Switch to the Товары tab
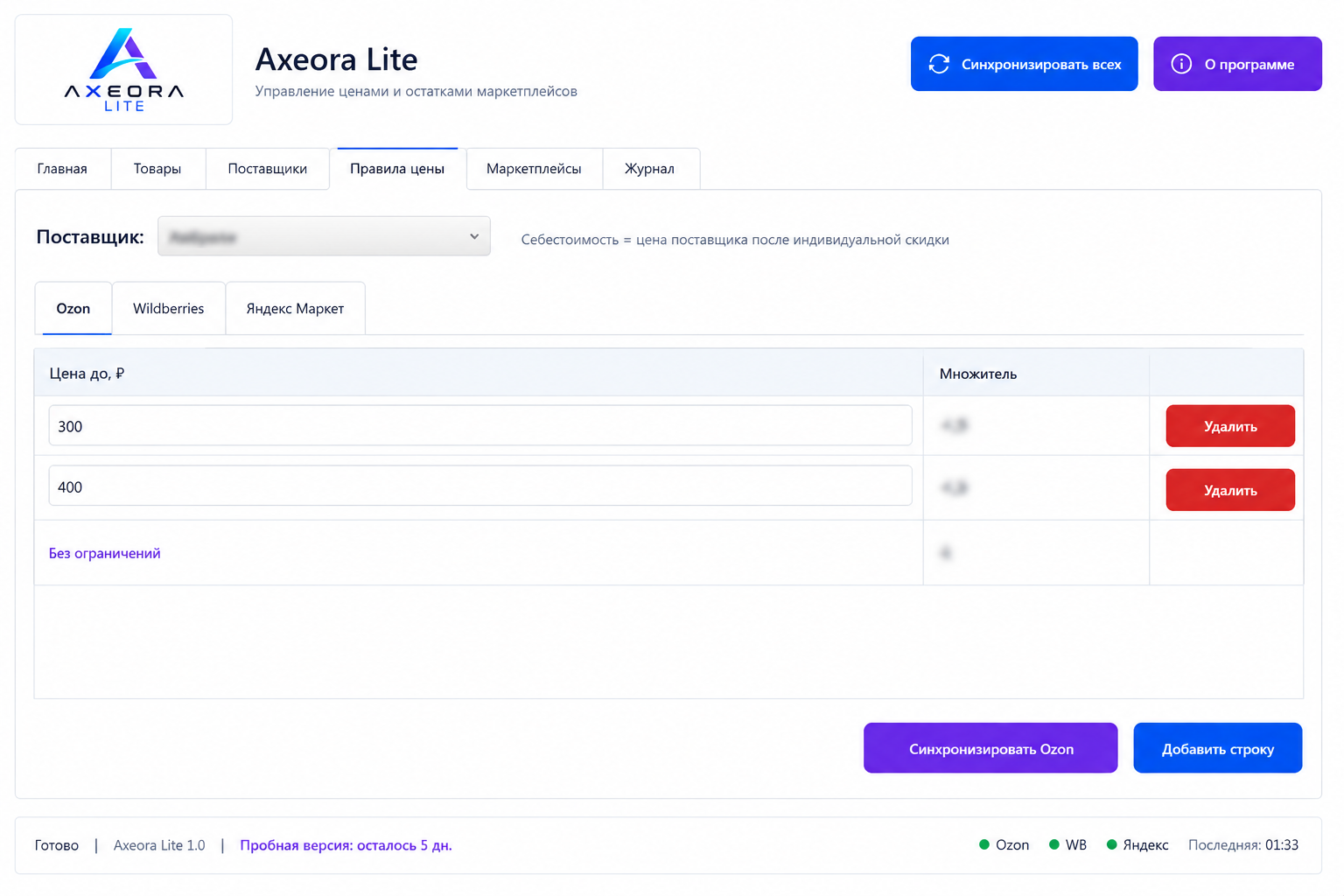 (157, 169)
